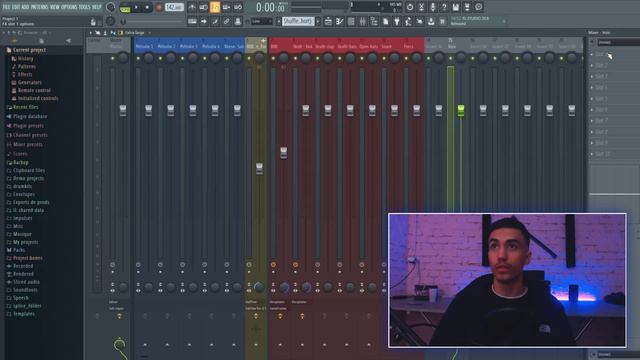Viewport: 640px width, 360px height.
Task: Mute the Melodie 4 track LED
Action: point(204,58)
